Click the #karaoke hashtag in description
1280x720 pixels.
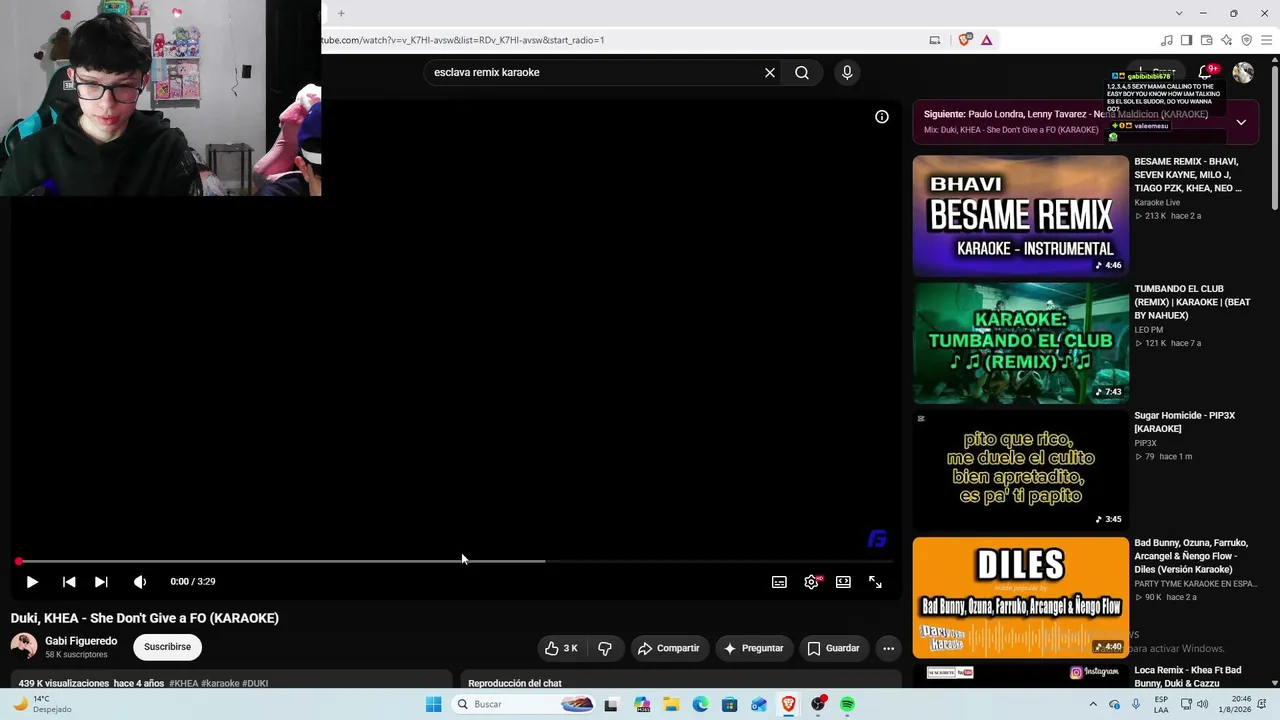click(220, 683)
